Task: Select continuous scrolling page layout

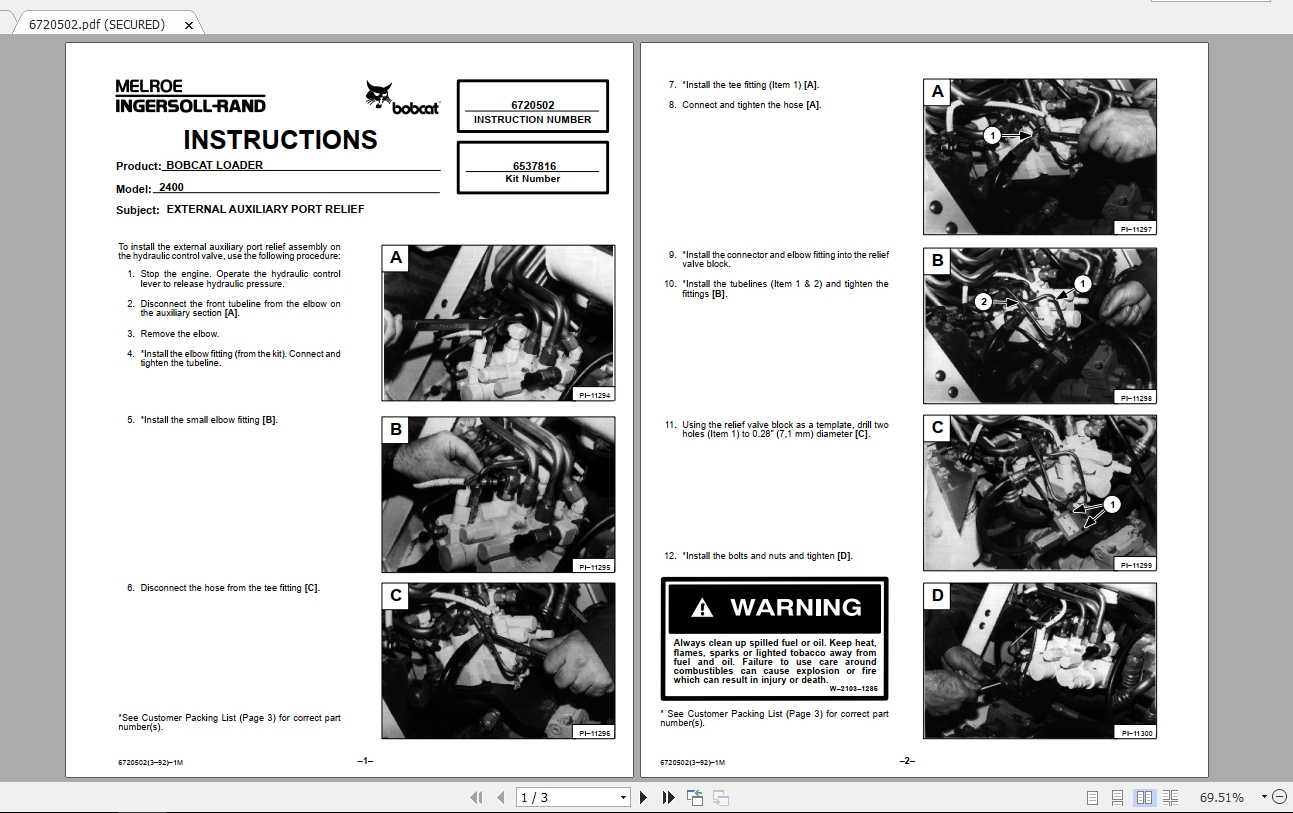Action: (1118, 797)
